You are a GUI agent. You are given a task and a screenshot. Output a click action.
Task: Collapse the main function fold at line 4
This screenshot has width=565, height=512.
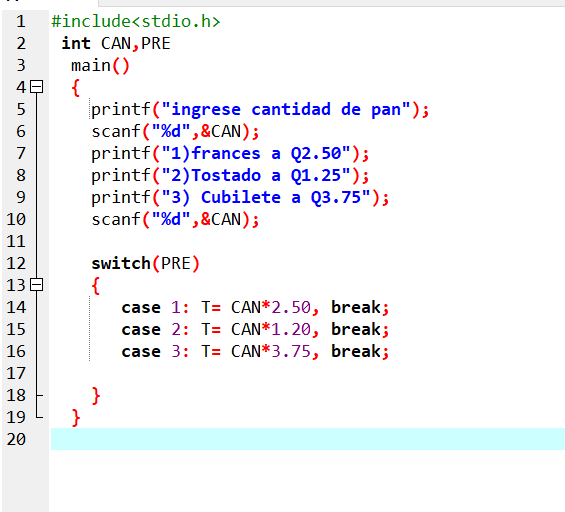[x=36, y=87]
